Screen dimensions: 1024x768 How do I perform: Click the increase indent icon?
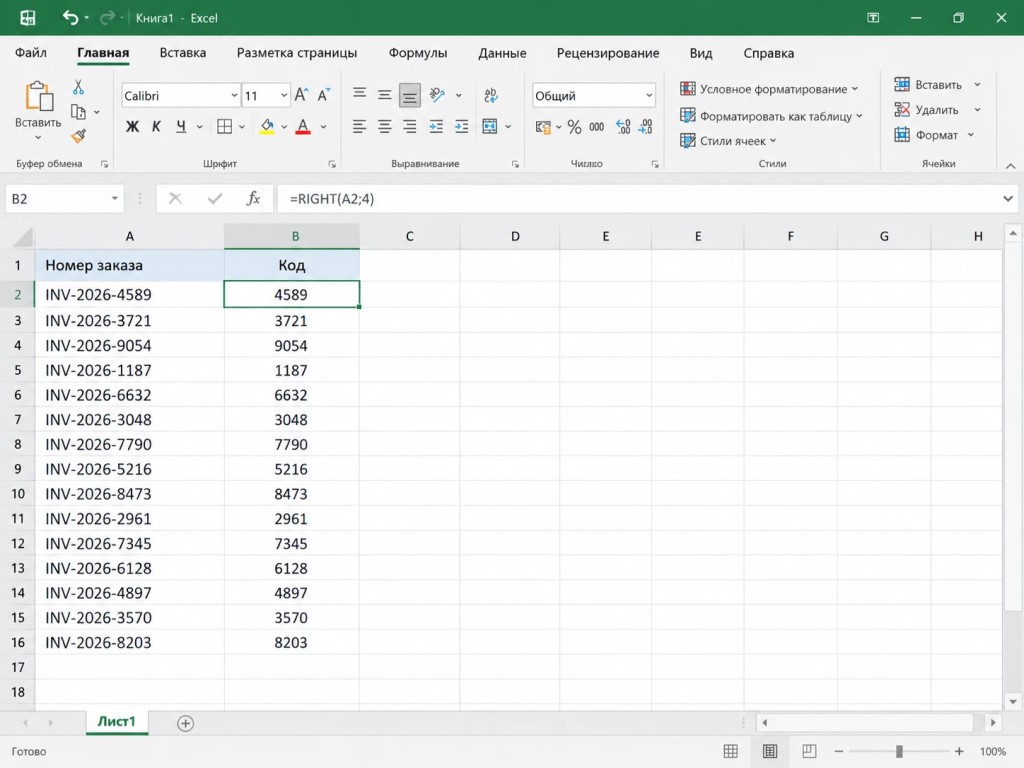[461, 127]
